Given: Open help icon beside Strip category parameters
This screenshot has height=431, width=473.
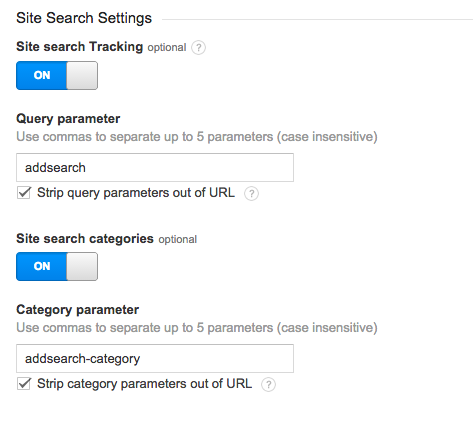Looking at the screenshot, I should [268, 384].
